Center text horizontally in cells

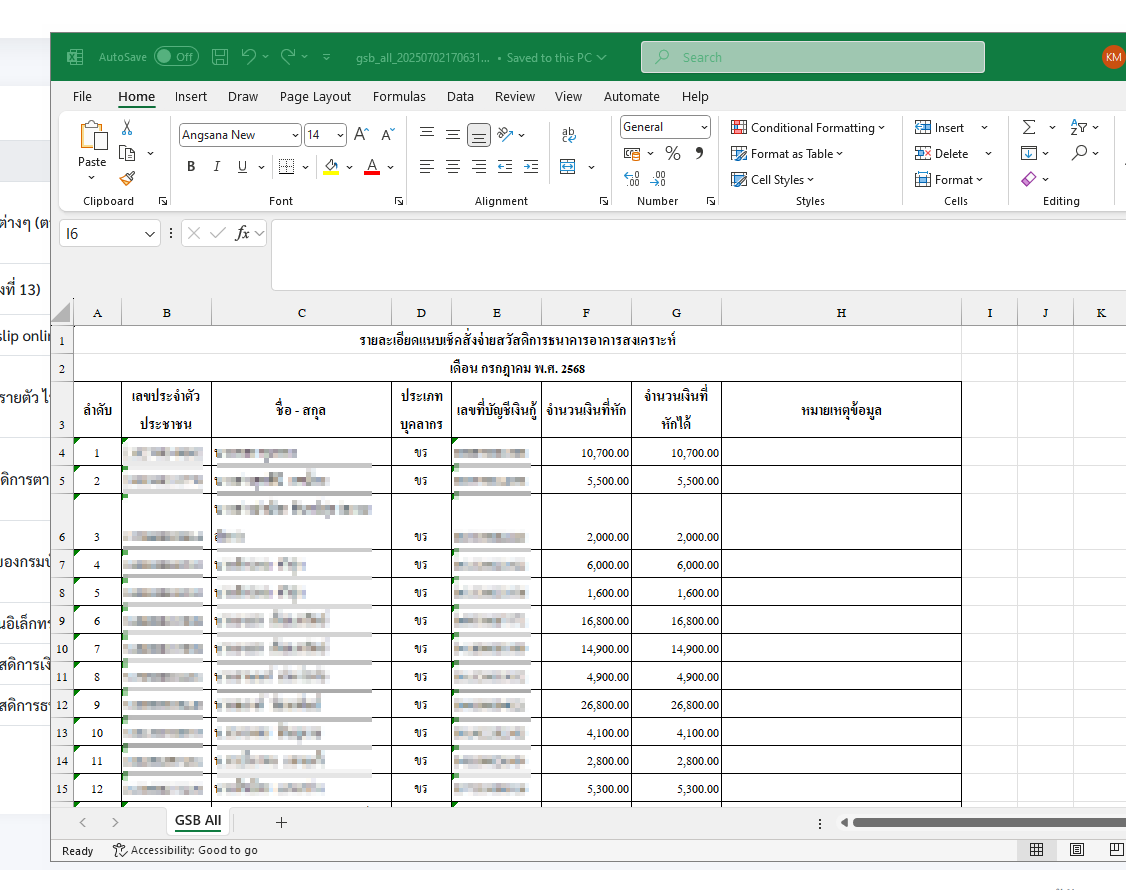point(453,167)
